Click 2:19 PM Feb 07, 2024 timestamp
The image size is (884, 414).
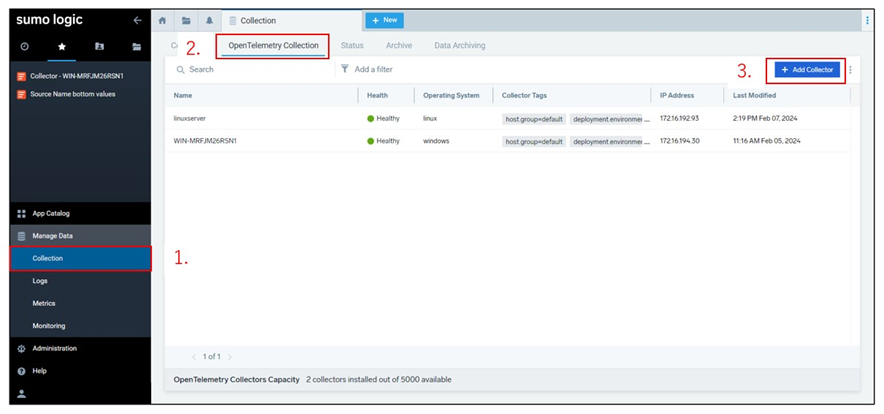coord(764,118)
